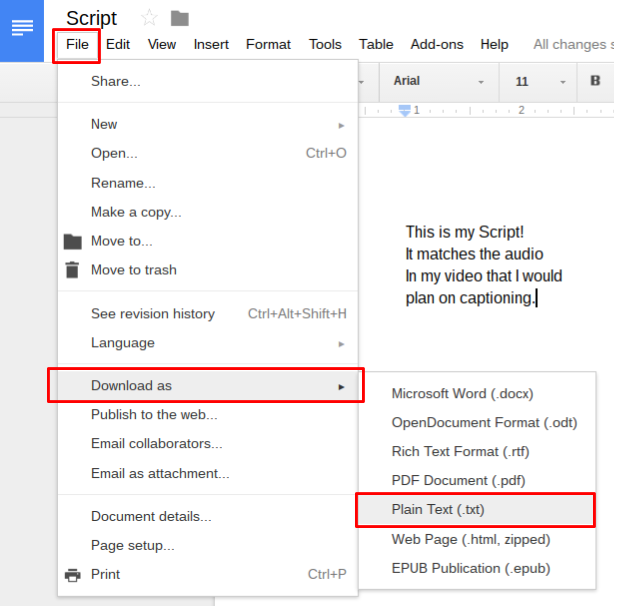This screenshot has width=631, height=607.
Task: Click the indent marker on the ruler
Action: click(404, 110)
